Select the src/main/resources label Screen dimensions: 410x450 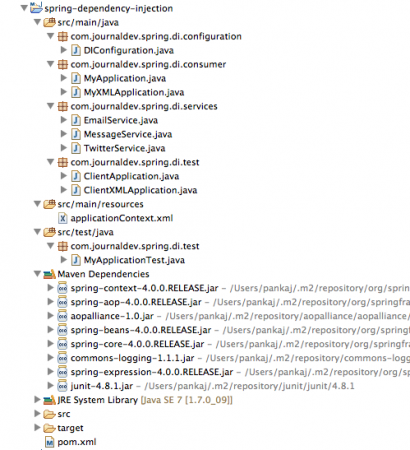(100, 204)
